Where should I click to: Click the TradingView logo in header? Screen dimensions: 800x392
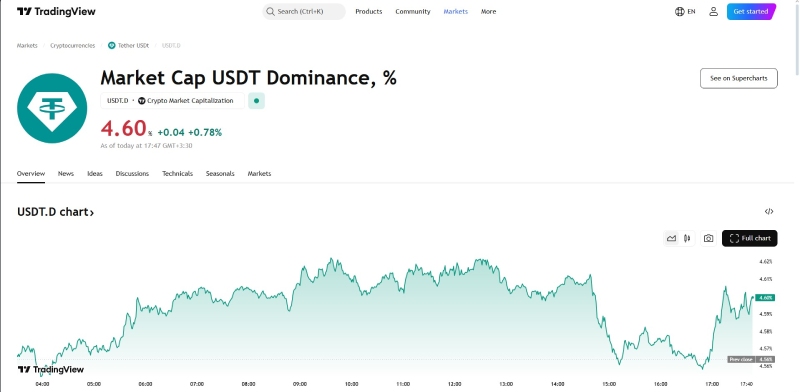click(56, 11)
